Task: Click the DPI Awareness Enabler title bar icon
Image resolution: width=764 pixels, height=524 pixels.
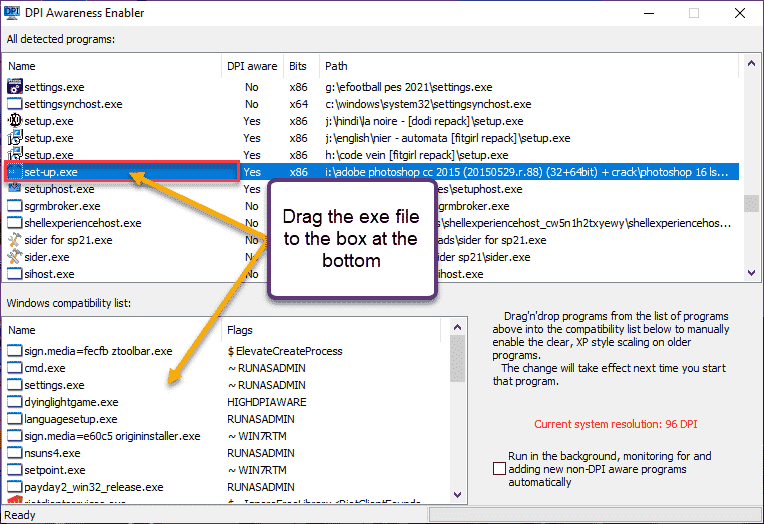Action: pos(12,12)
